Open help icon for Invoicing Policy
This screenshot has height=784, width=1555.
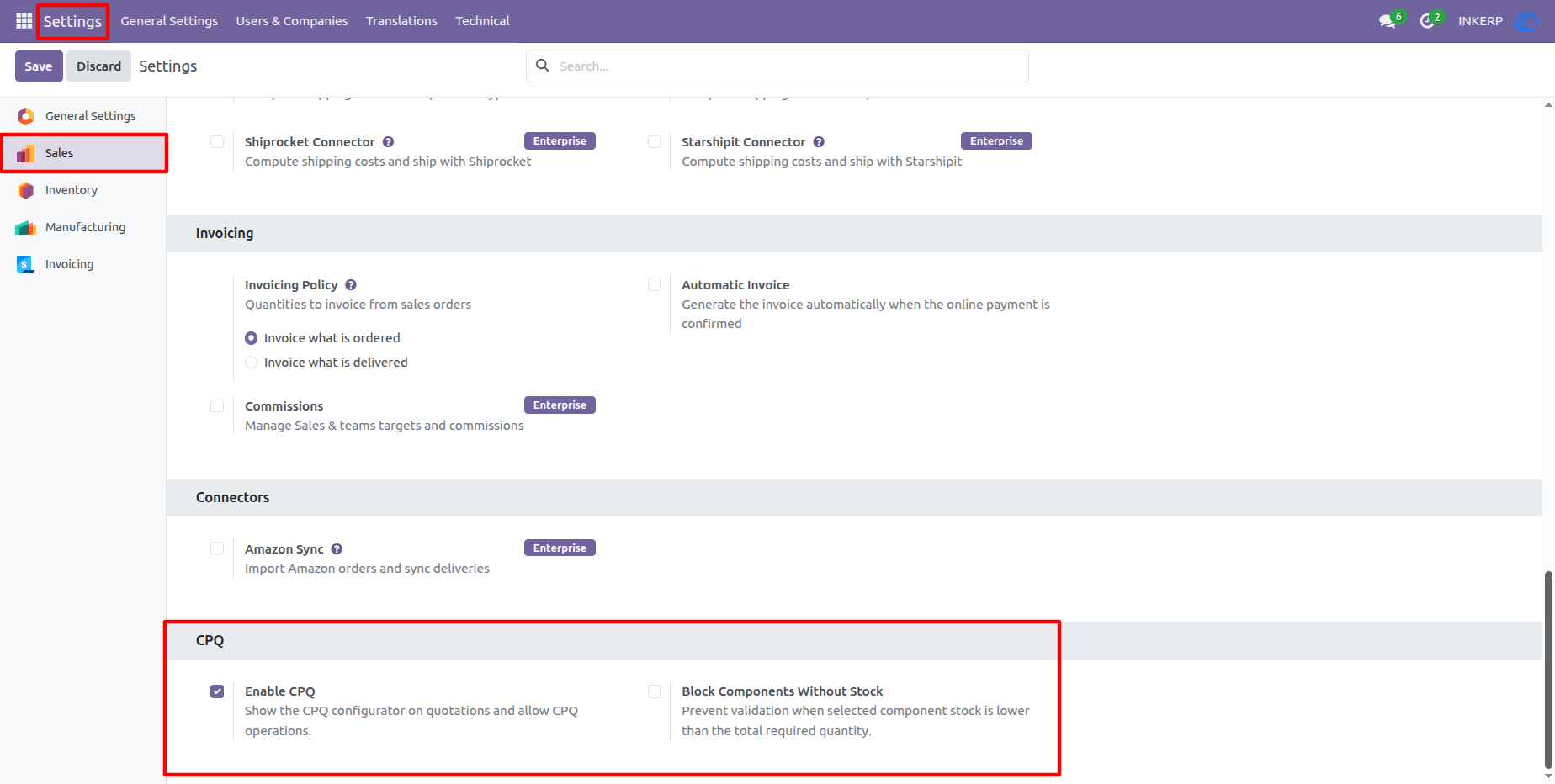[x=351, y=285]
